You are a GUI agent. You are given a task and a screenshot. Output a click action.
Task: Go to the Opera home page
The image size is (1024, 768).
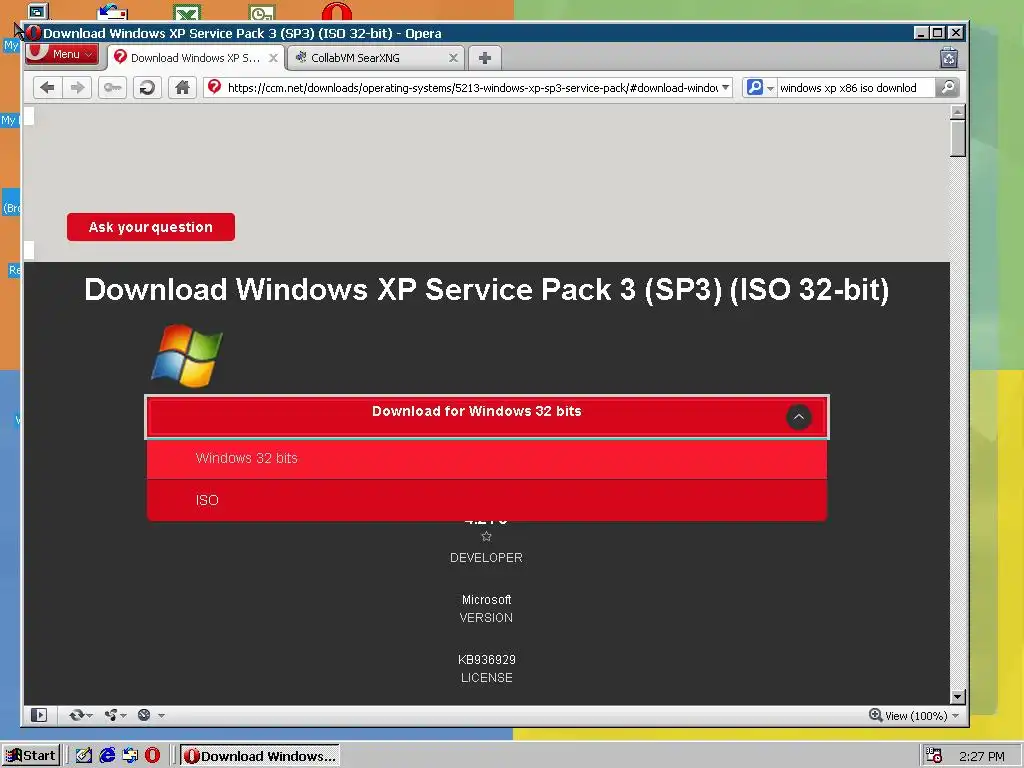(182, 88)
